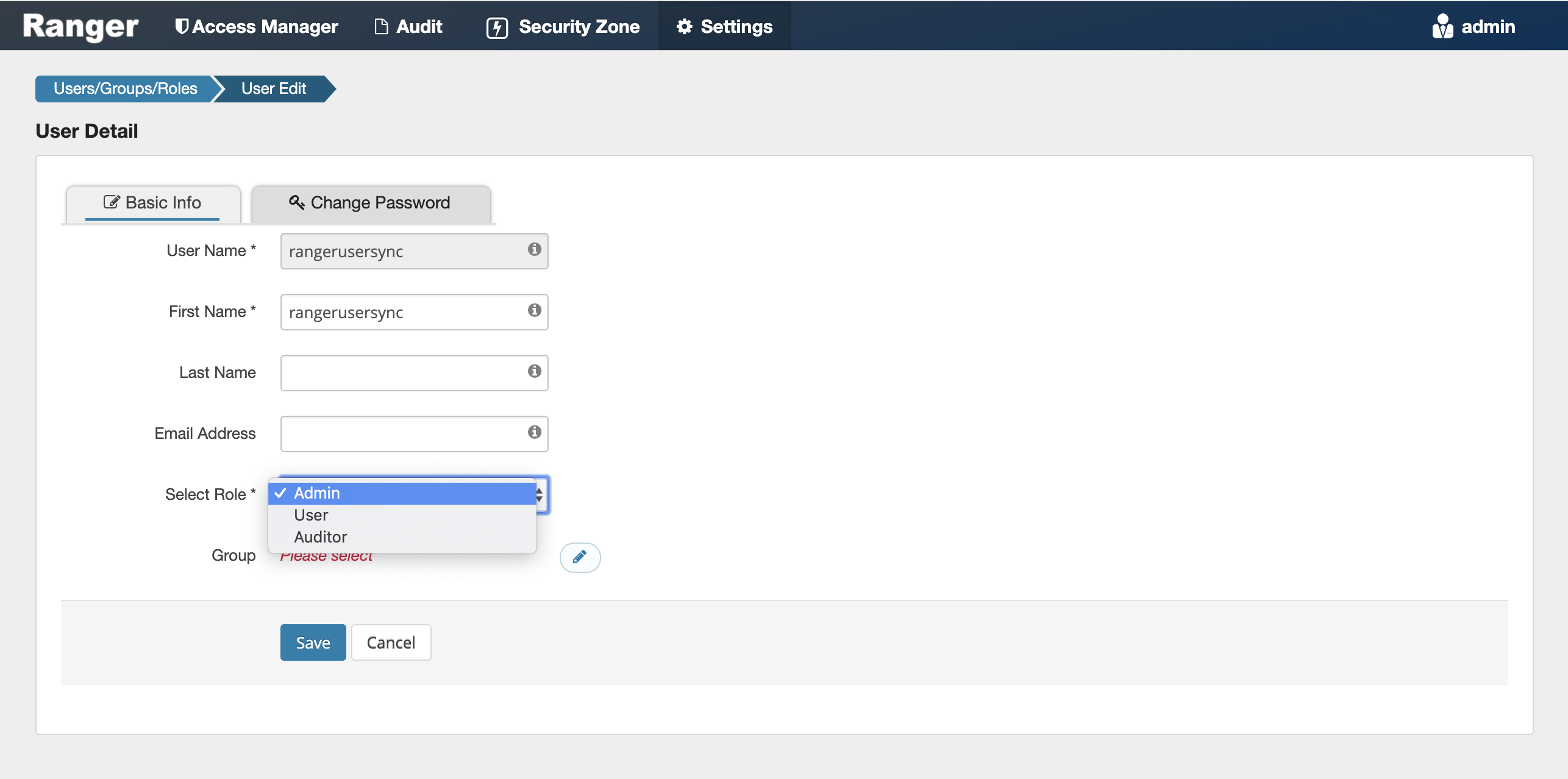Save the user details

click(313, 642)
